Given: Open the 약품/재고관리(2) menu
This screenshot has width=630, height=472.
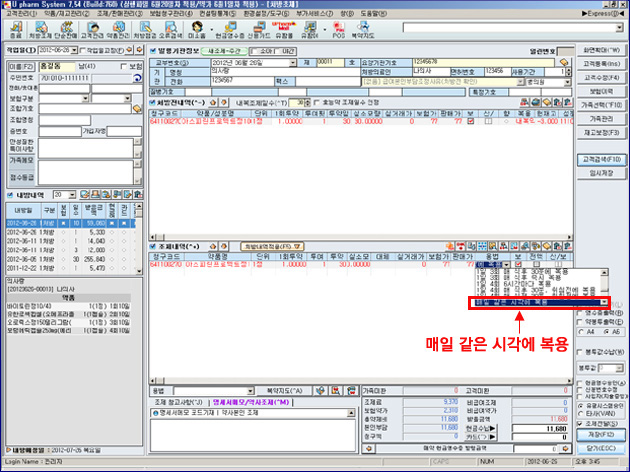Looking at the screenshot, I should [x=67, y=14].
